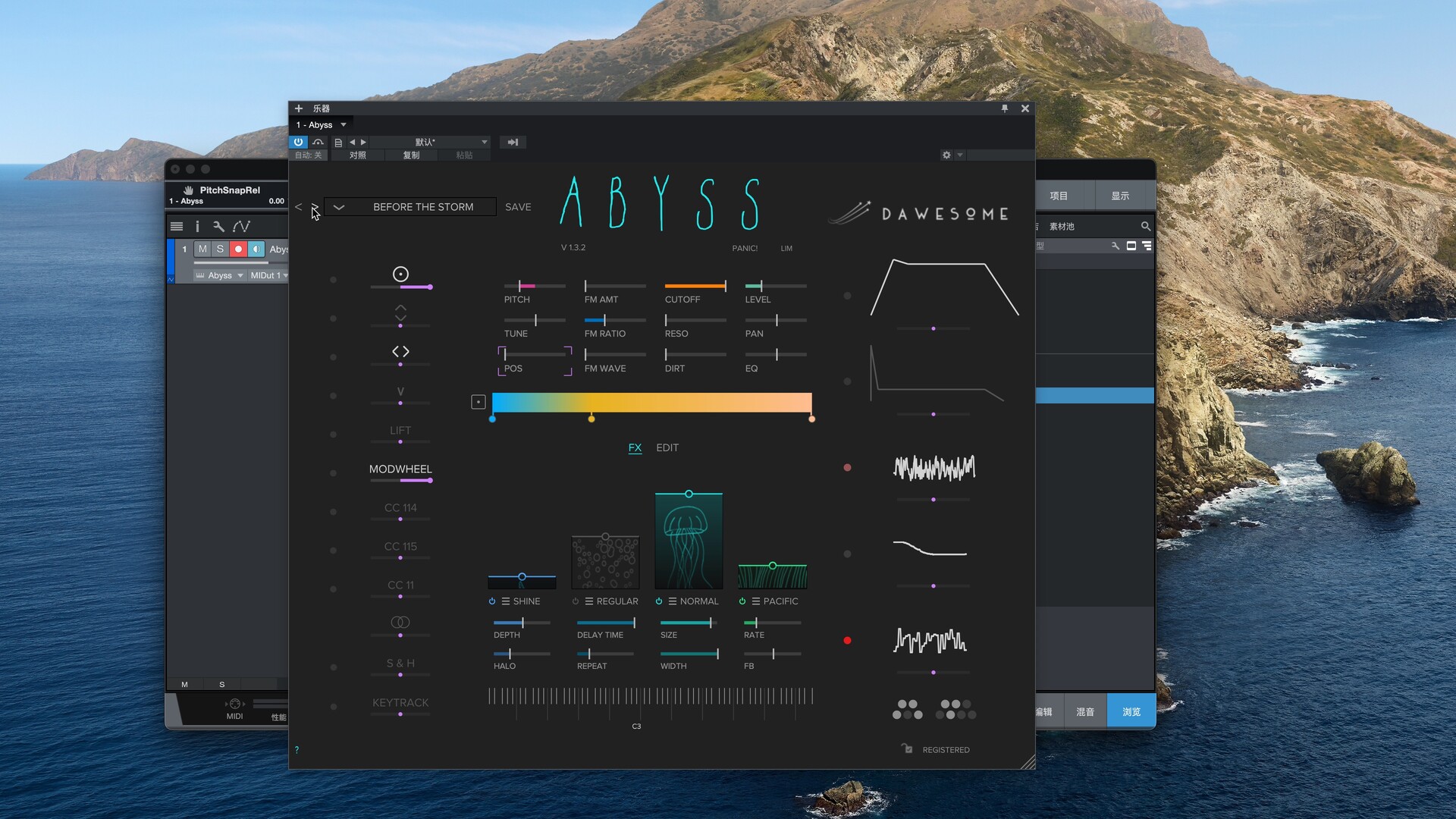Select the left-right angle brackets modulator icon
Screen dimensions: 1456x819
coord(400,351)
